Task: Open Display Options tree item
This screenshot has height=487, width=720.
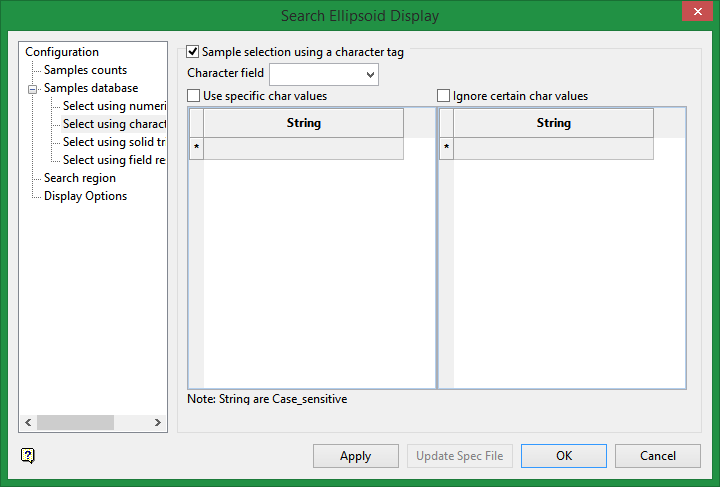Action: [85, 196]
